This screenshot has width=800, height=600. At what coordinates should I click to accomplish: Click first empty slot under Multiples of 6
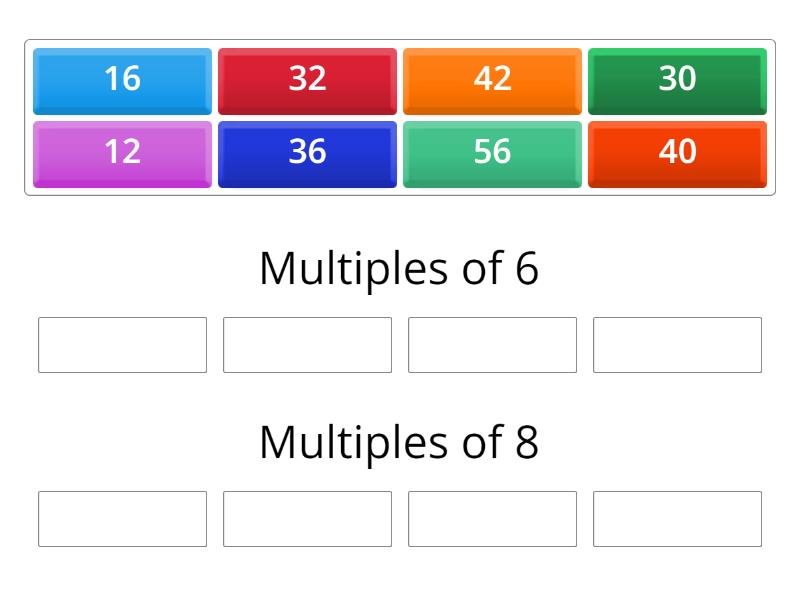click(x=122, y=345)
